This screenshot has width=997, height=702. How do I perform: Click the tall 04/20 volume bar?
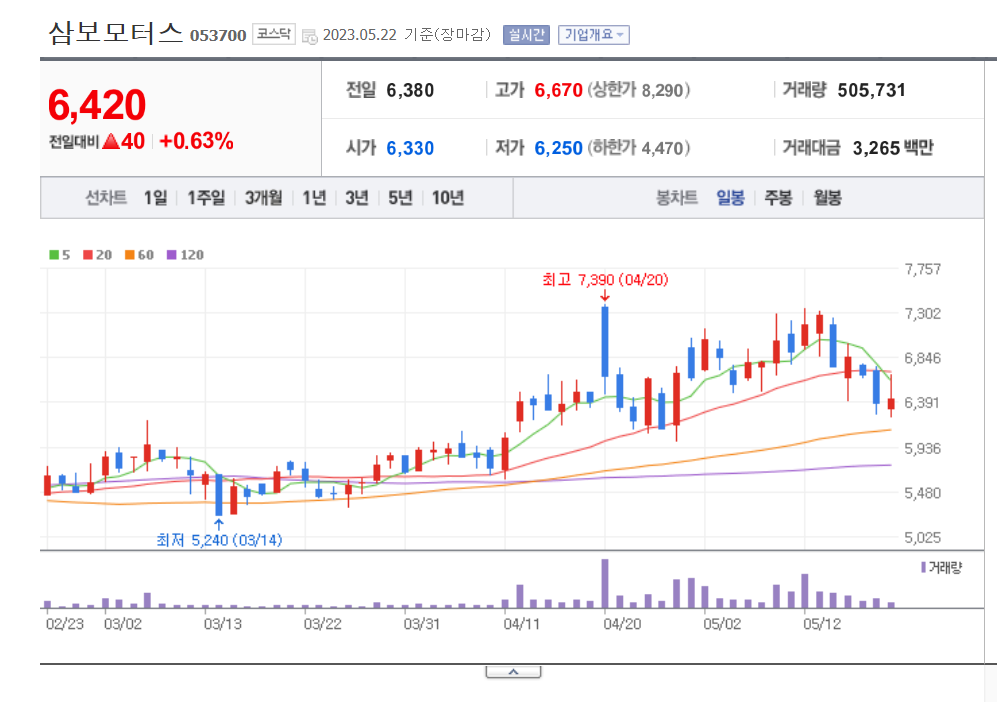coord(605,583)
